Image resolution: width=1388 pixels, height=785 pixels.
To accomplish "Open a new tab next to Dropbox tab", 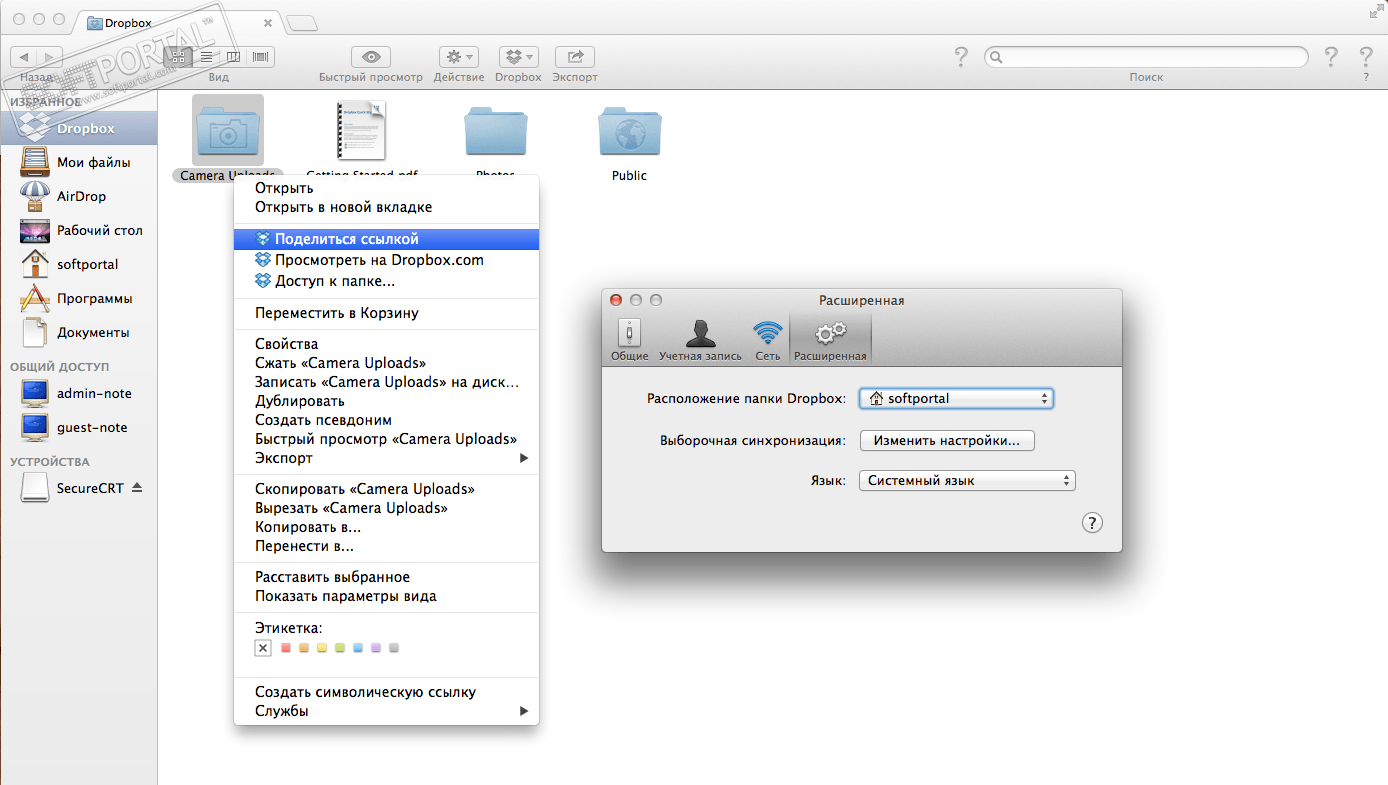I will [x=302, y=22].
